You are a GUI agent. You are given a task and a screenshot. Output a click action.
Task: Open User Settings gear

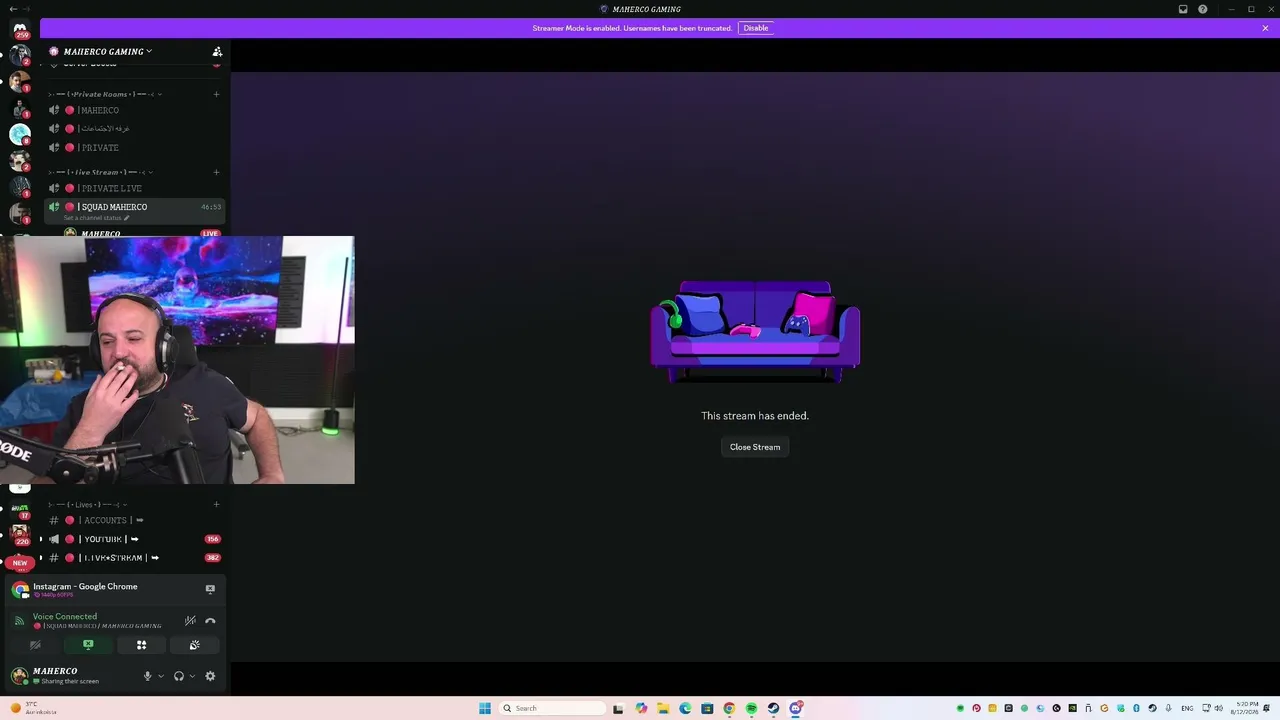pyautogui.click(x=210, y=676)
